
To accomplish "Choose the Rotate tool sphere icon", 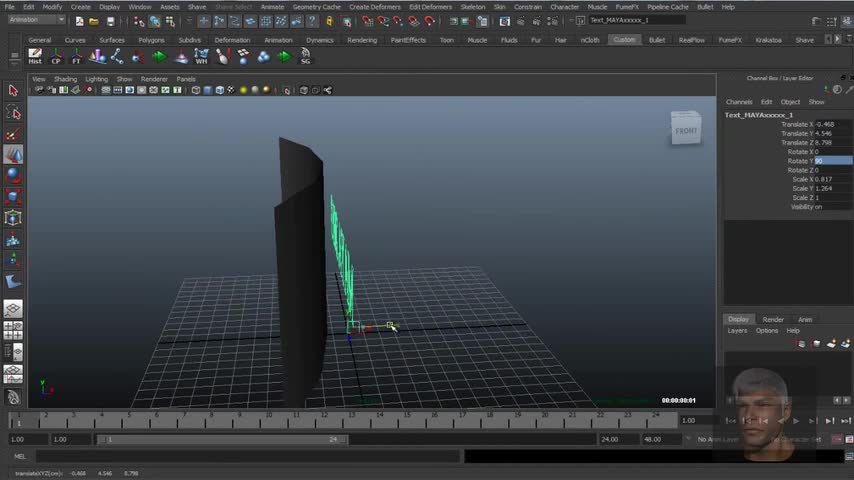I will click(13, 174).
